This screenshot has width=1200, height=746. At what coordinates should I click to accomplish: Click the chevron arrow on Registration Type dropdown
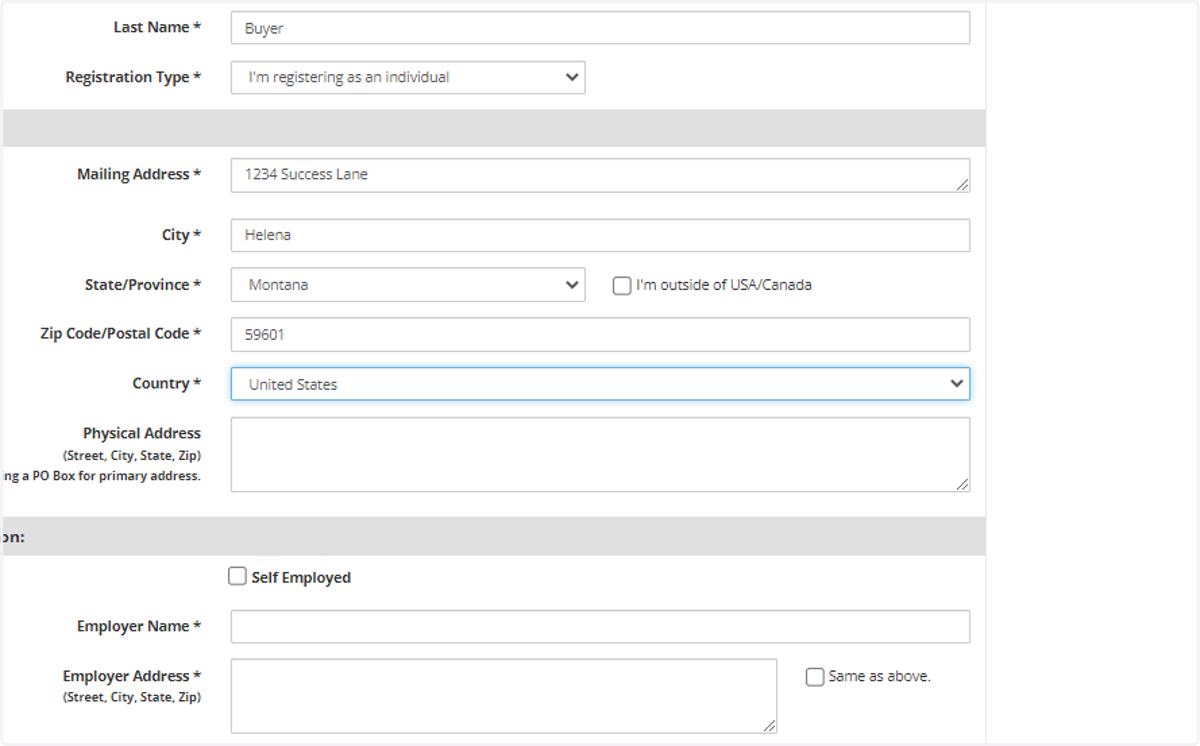point(572,77)
